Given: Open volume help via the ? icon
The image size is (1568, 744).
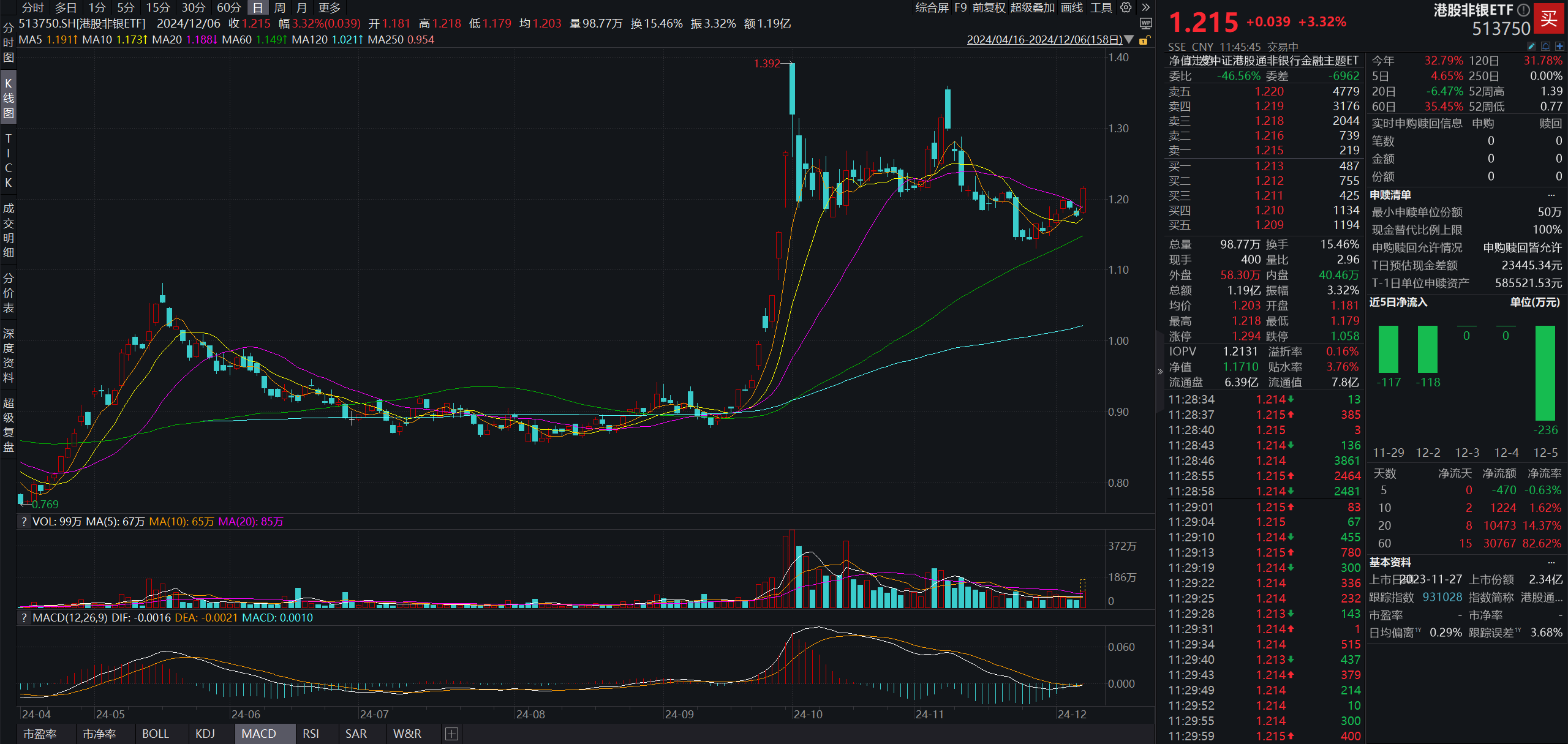Looking at the screenshot, I should (x=24, y=522).
